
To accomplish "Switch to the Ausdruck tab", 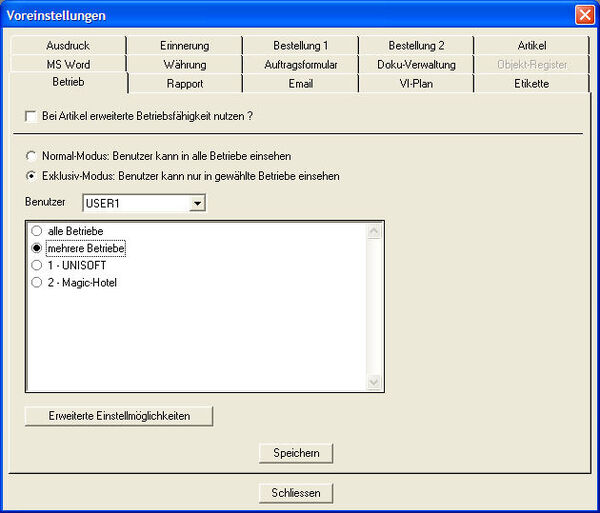I will tap(68, 46).
